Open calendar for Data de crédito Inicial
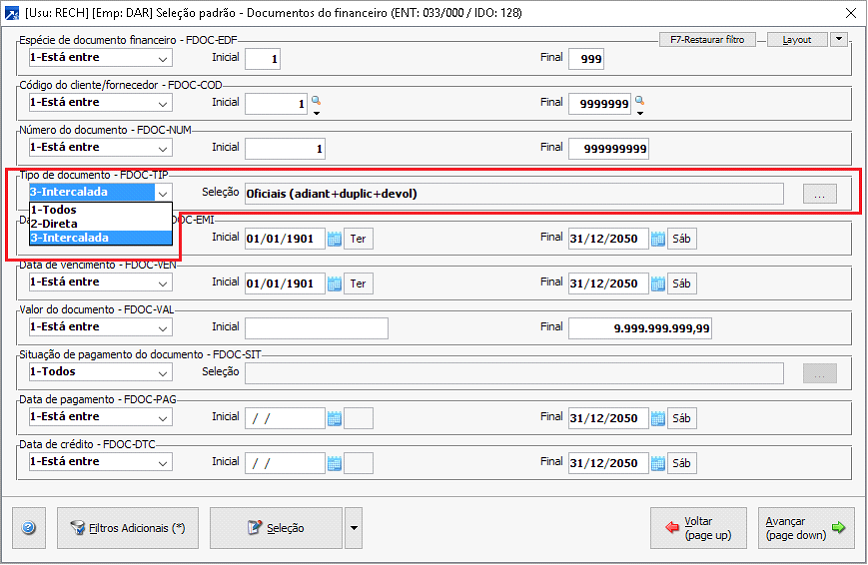Image resolution: width=868 pixels, height=565 pixels. click(x=334, y=463)
